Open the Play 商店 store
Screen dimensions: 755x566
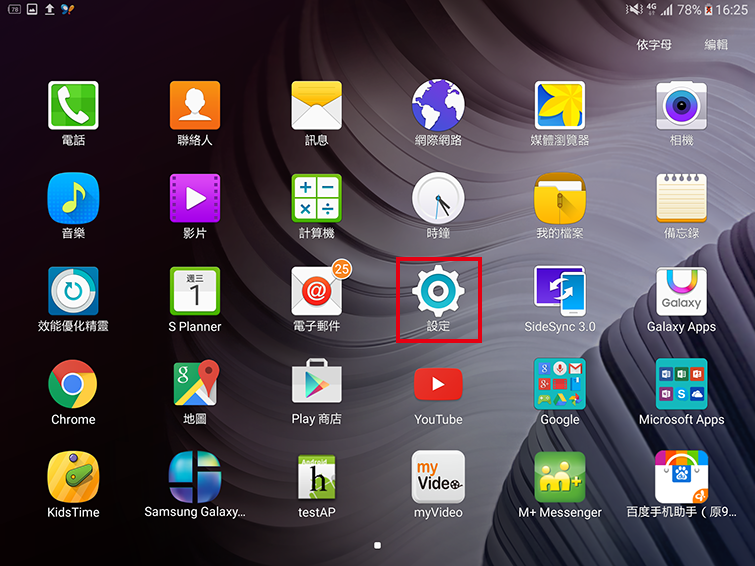[x=316, y=381]
